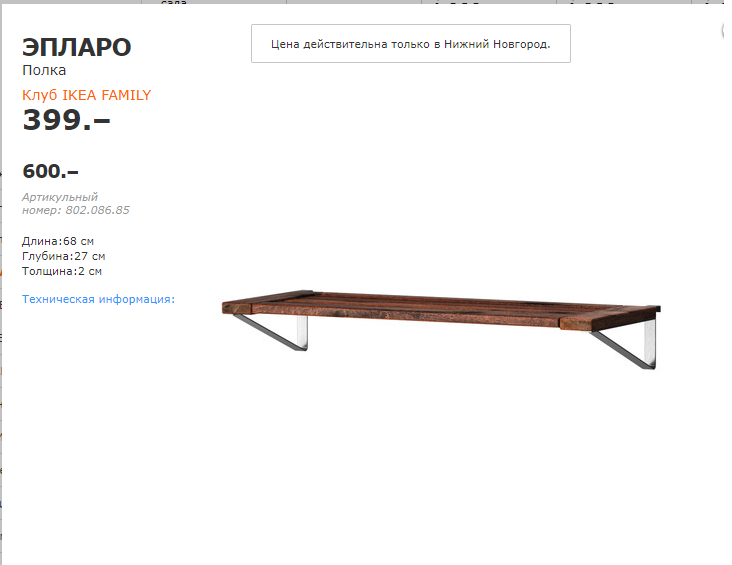732x565 pixels.
Task: Select the Глубина: 27 см dimension line
Action: 63,256
